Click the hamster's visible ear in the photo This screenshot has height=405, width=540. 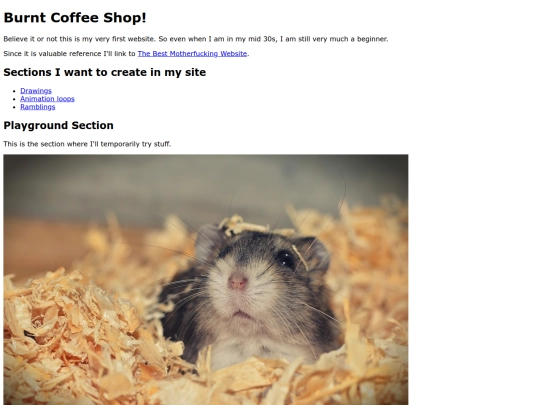tap(314, 253)
